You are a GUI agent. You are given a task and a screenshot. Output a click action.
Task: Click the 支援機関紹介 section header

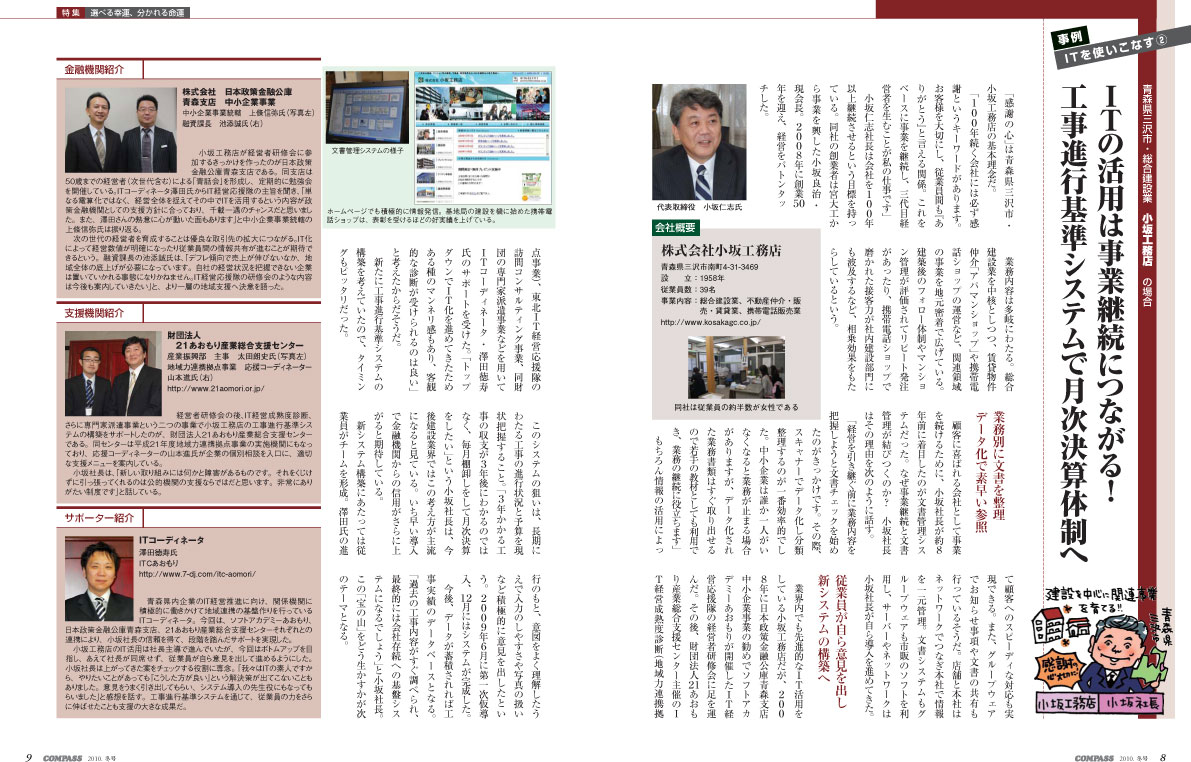pos(93,313)
